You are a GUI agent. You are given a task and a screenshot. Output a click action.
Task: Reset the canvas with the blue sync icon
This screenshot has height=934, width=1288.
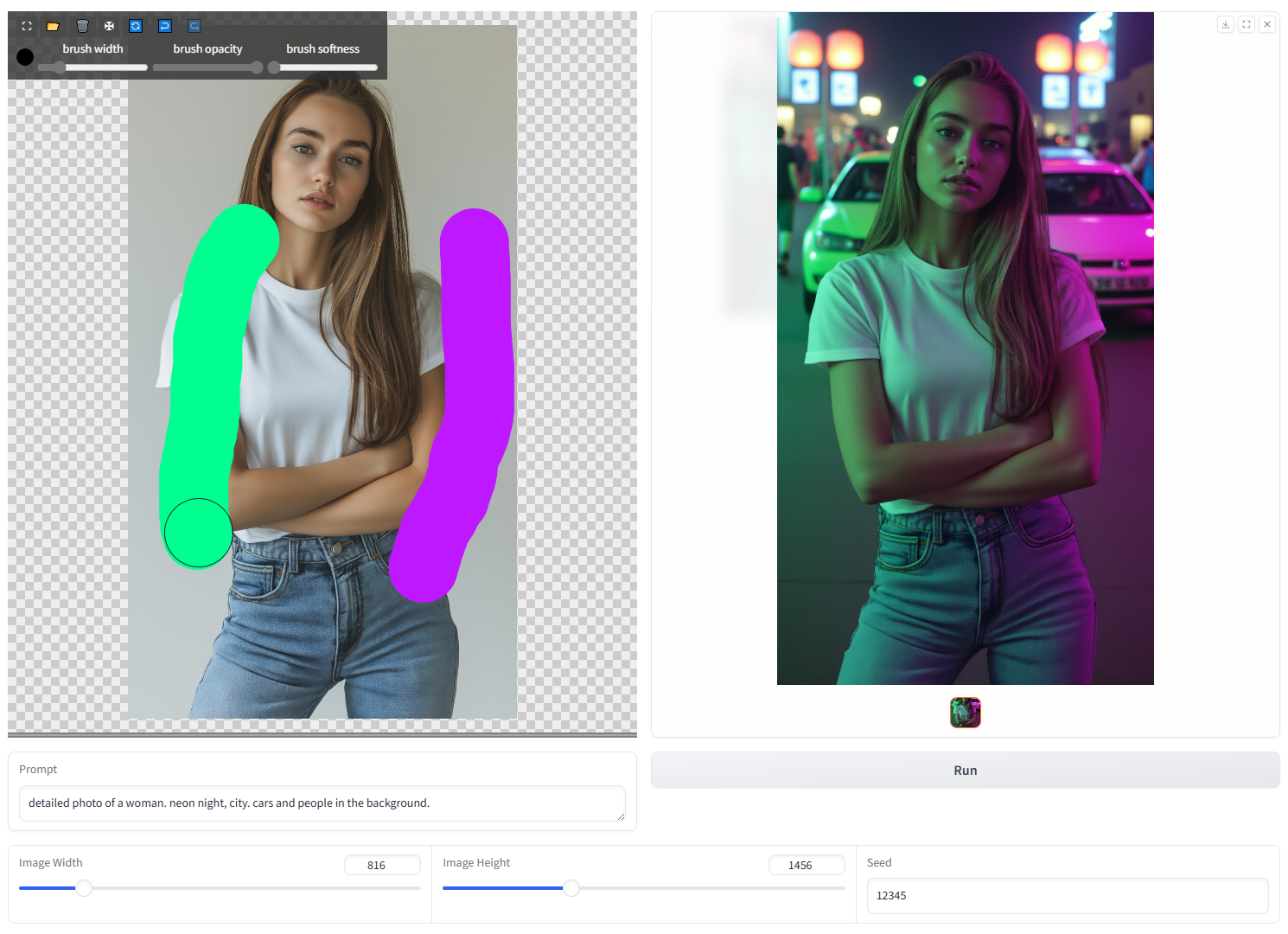pos(135,26)
